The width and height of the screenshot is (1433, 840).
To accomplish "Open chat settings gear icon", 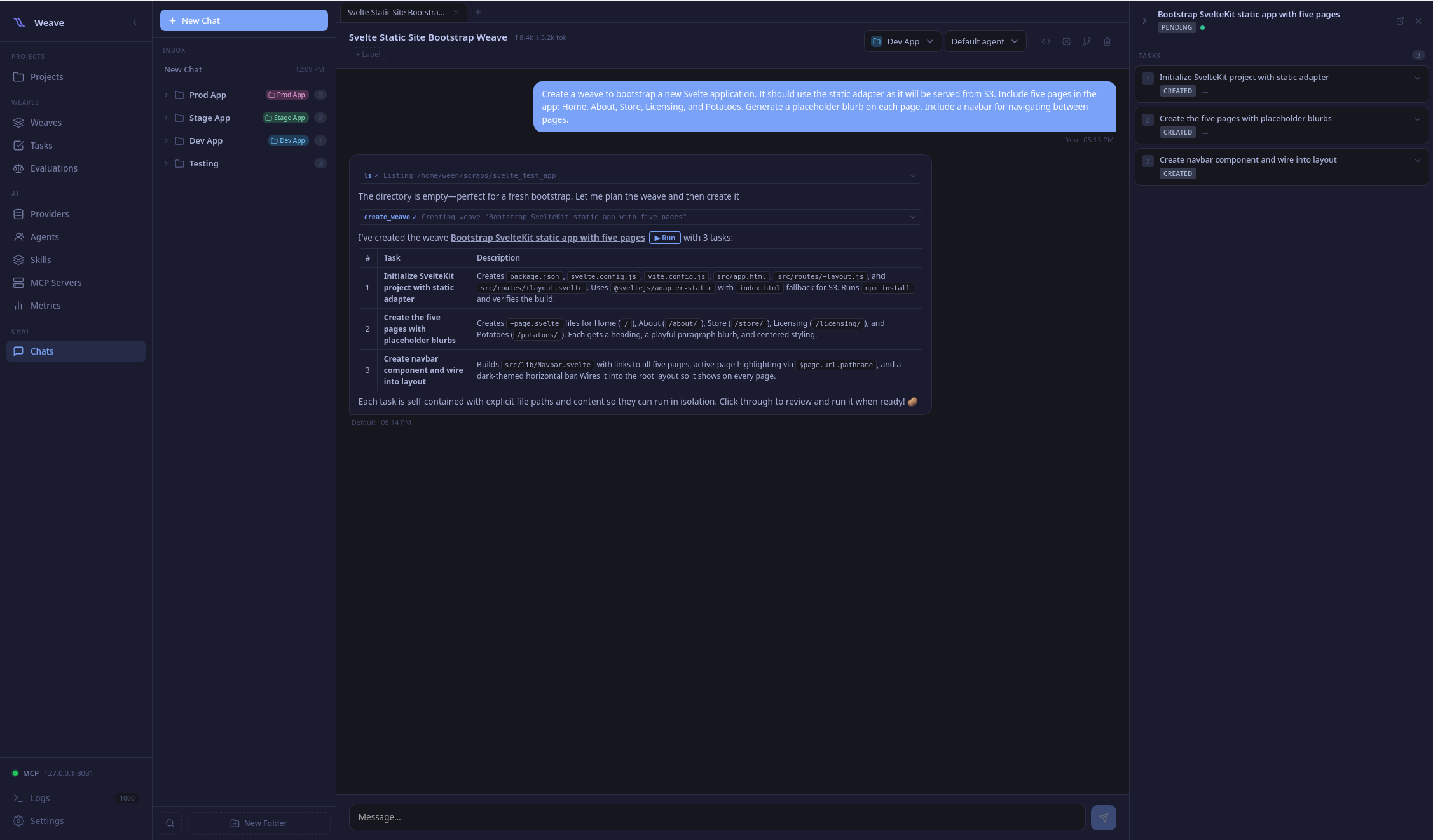I will [x=1066, y=41].
